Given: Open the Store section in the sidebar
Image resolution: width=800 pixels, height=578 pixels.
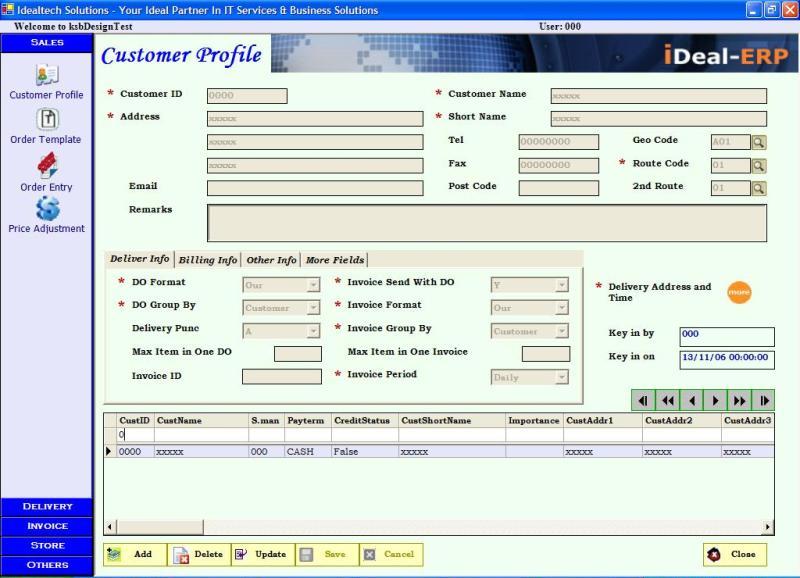Looking at the screenshot, I should 47,545.
